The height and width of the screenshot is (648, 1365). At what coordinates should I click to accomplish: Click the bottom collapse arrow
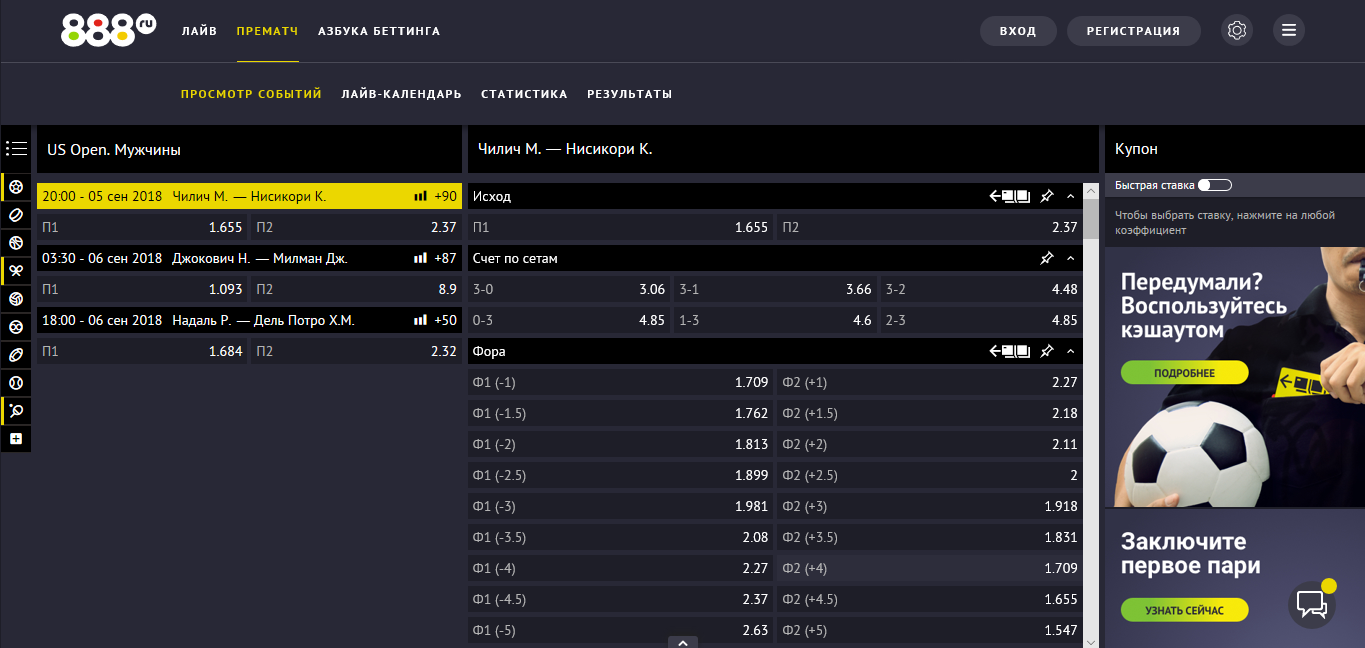point(682,642)
